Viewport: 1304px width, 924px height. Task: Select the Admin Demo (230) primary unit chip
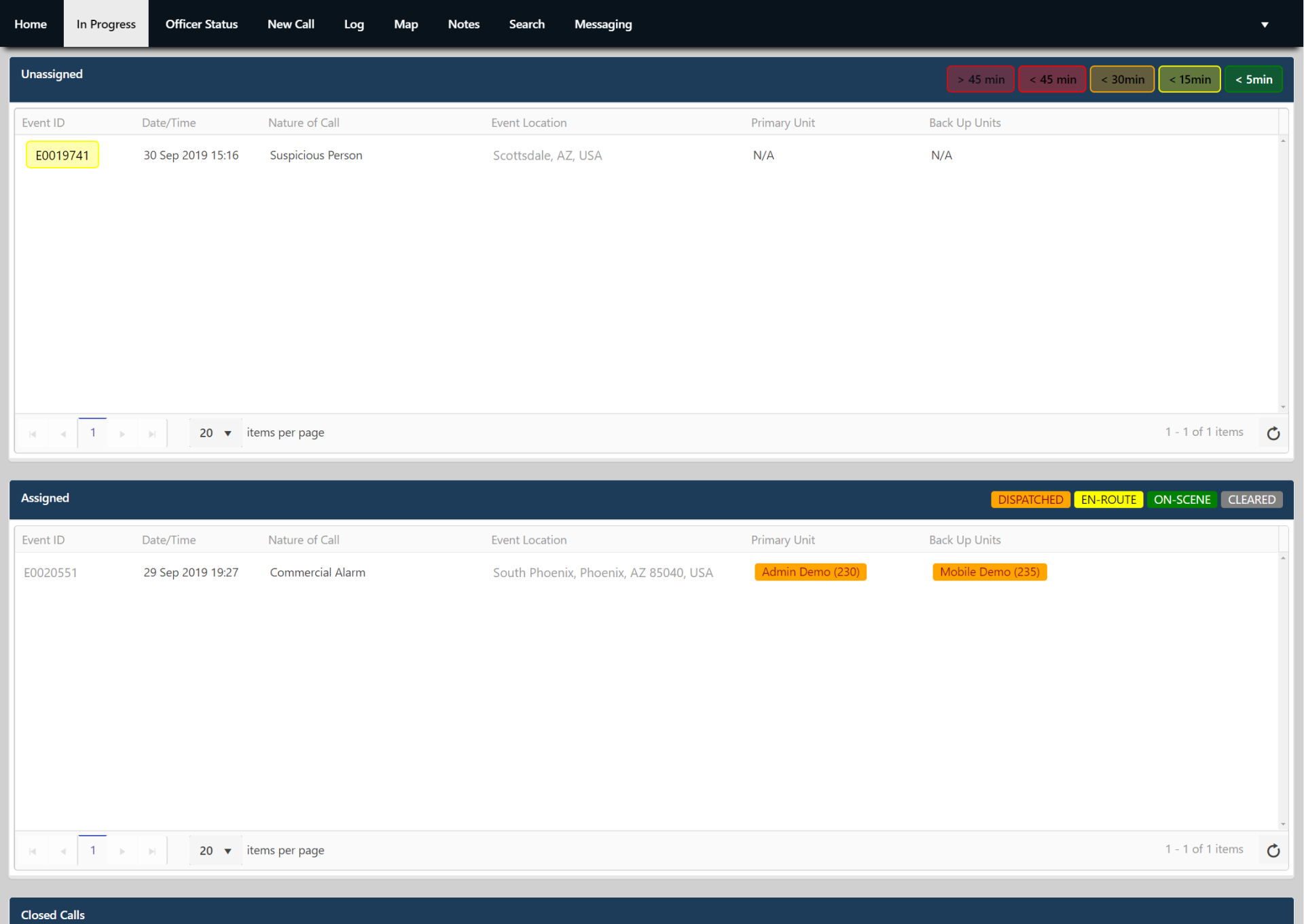click(810, 572)
